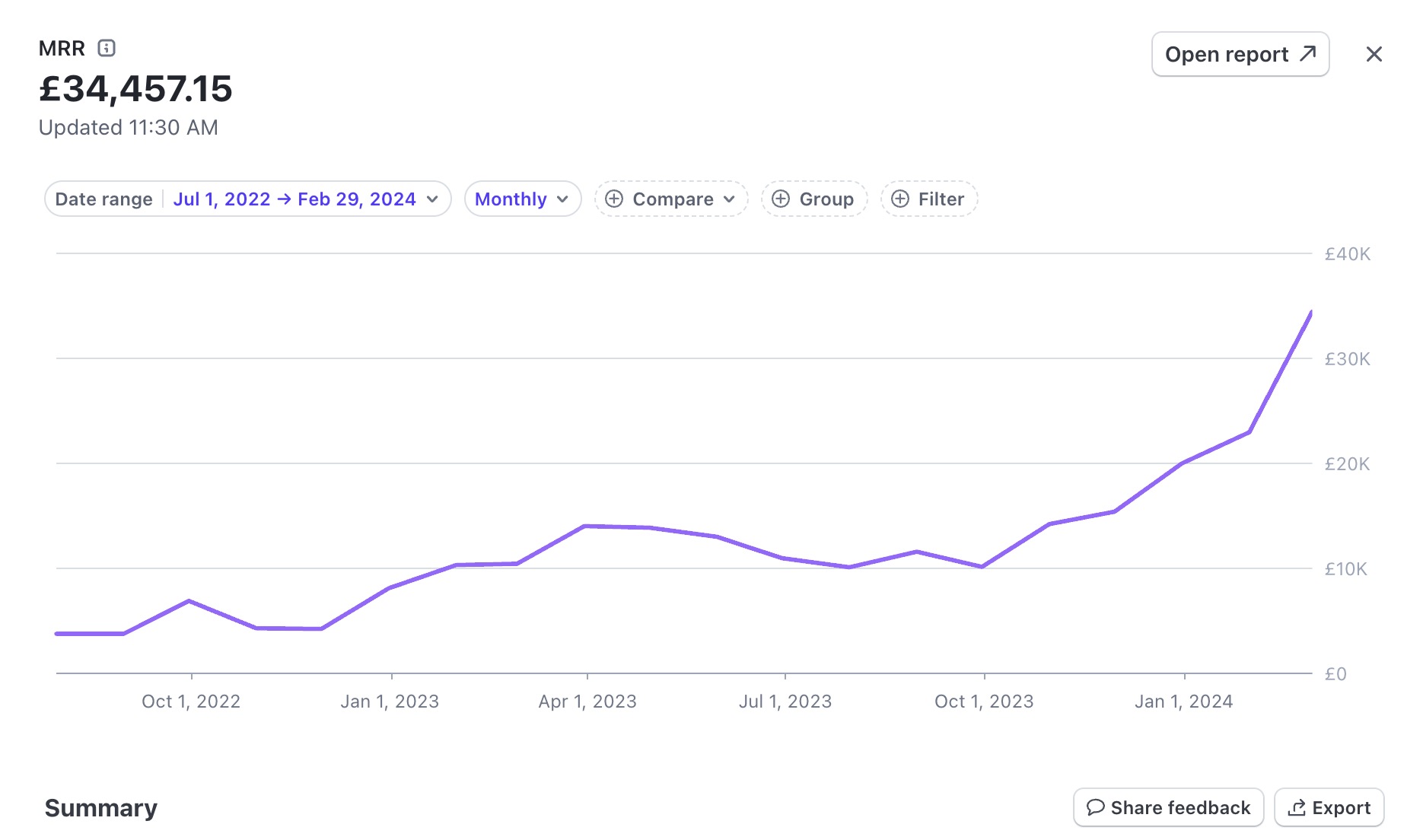Click the plus icon beside Group
This screenshot has height=840, width=1423.
[781, 199]
